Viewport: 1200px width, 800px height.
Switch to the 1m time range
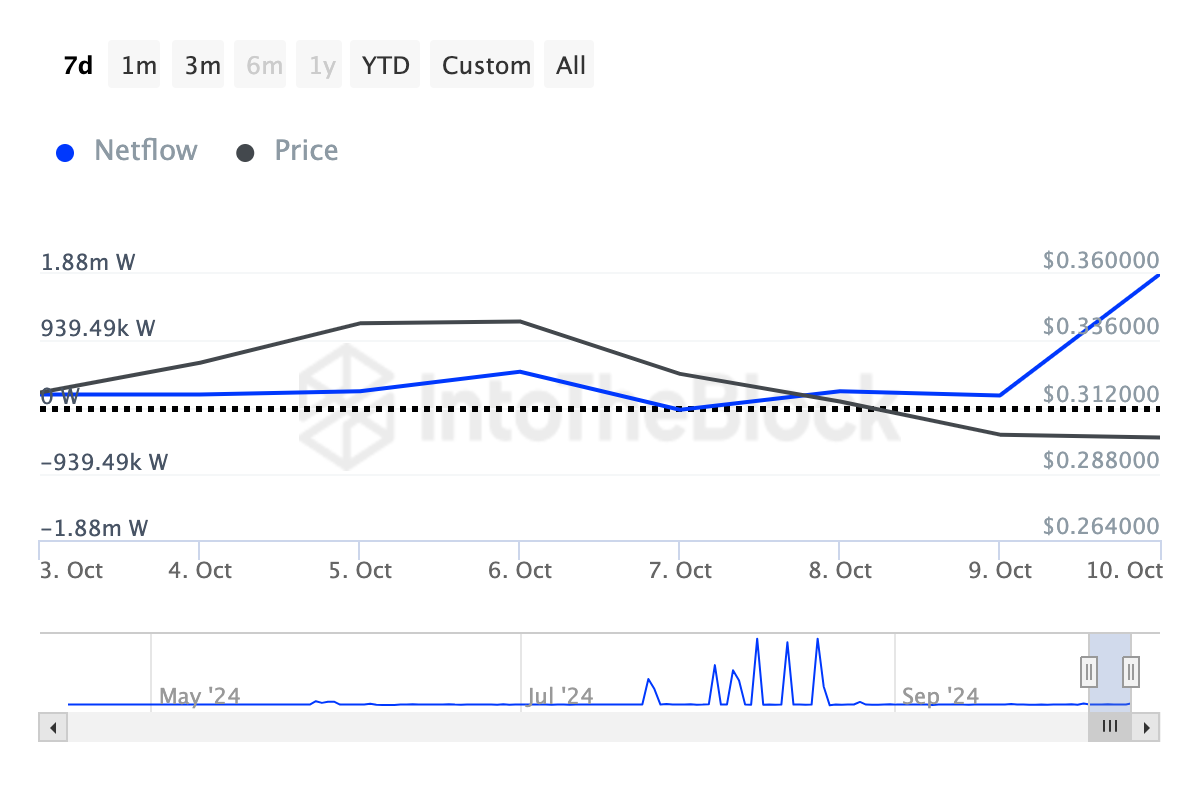138,65
